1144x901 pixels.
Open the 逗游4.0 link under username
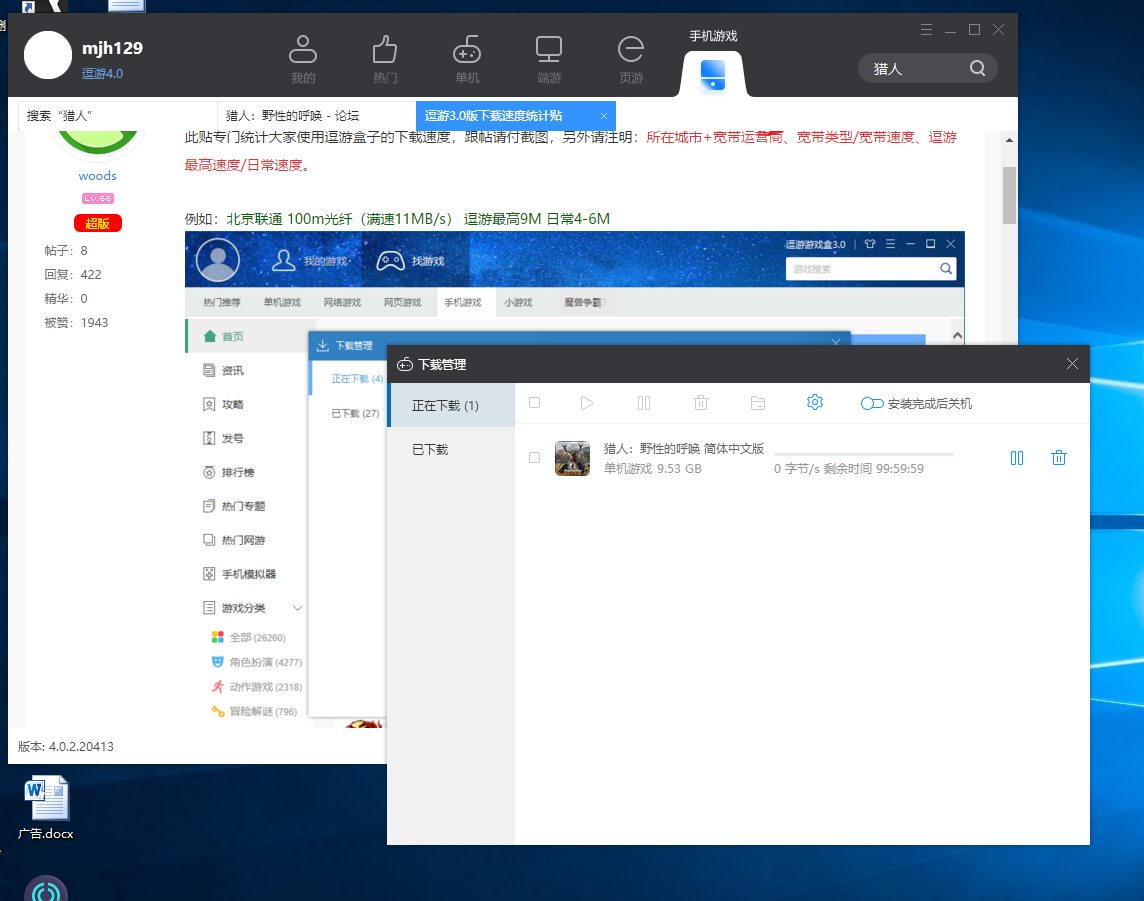point(102,74)
